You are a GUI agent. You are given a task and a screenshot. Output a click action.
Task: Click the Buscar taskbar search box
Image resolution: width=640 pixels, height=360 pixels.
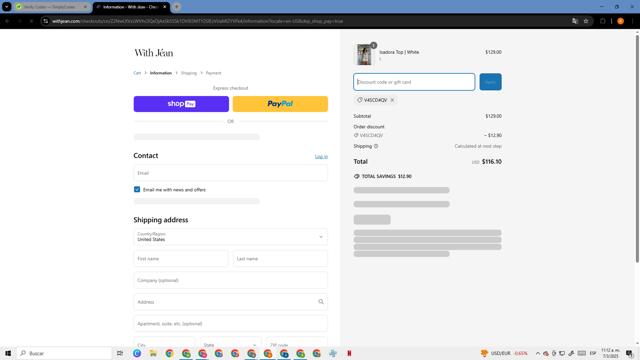[64, 353]
